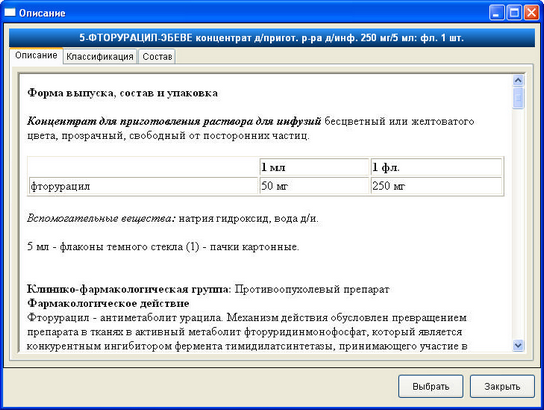Switch to the Описание tab
Image resolution: width=544 pixels, height=410 pixels.
pyautogui.click(x=36, y=55)
